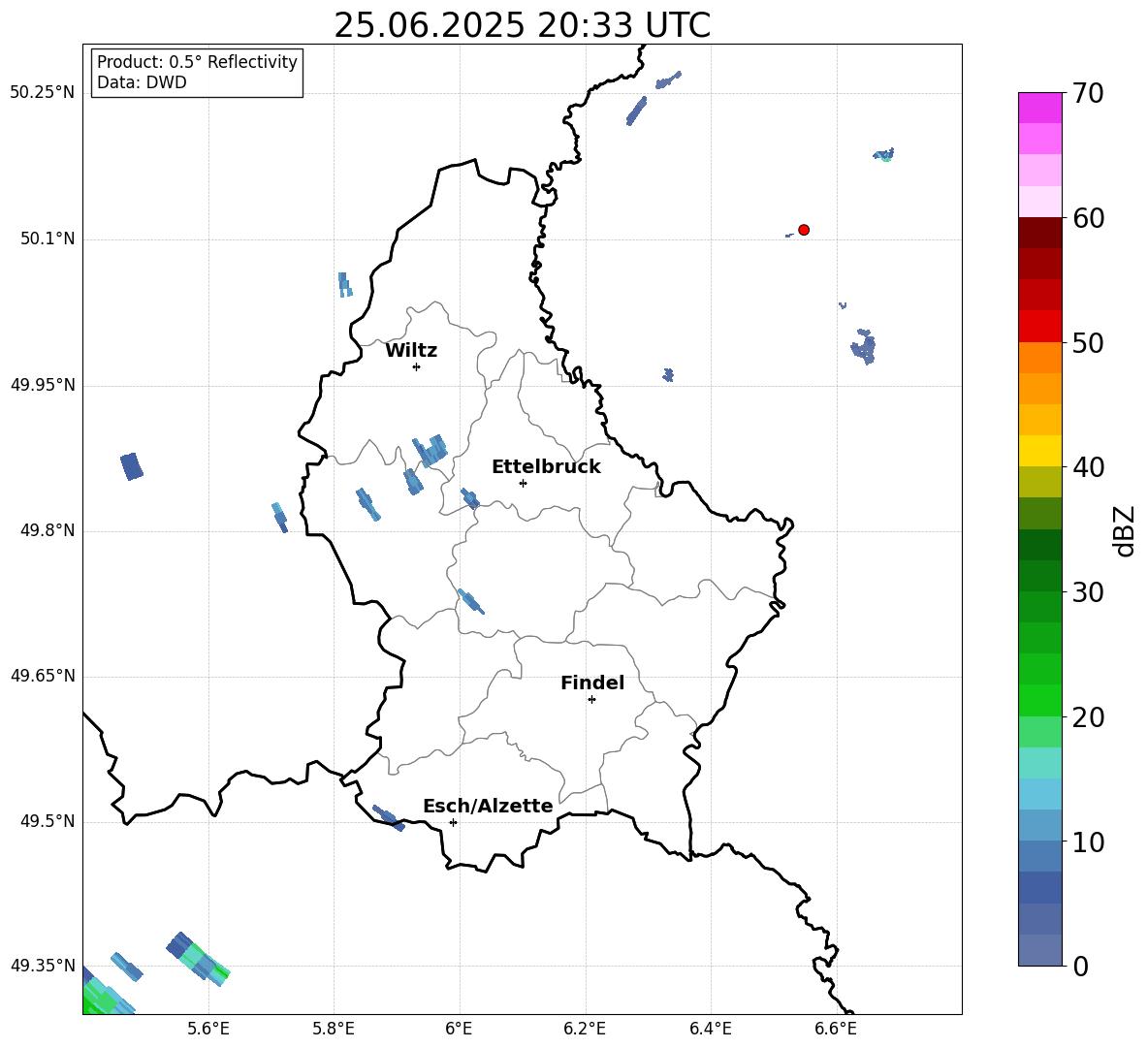
Task: Click the 'Product: 0.5° Reflectivity' text
Action: click(x=197, y=62)
